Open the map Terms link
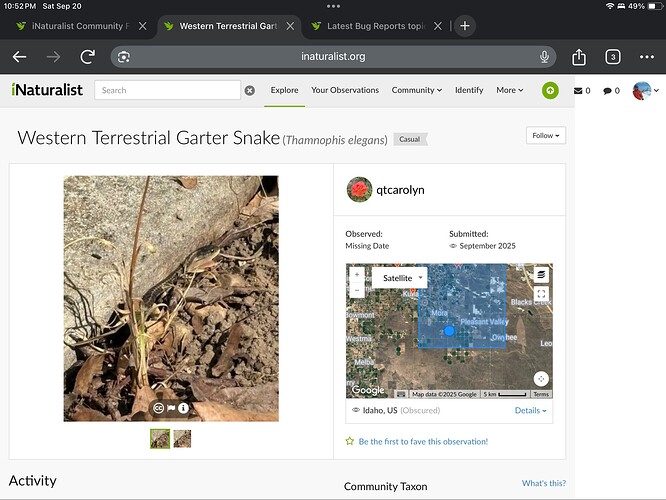Image resolution: width=666 pixels, height=500 pixels. pos(541,394)
